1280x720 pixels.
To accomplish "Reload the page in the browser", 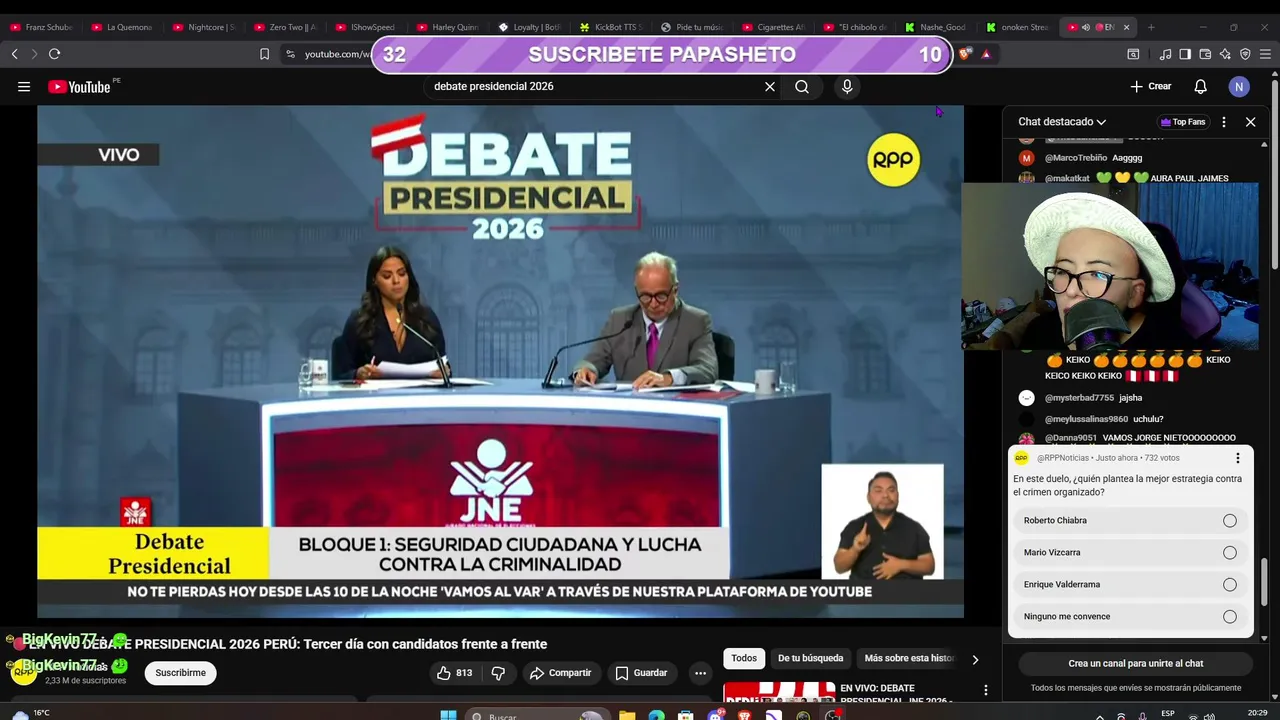I will point(55,54).
